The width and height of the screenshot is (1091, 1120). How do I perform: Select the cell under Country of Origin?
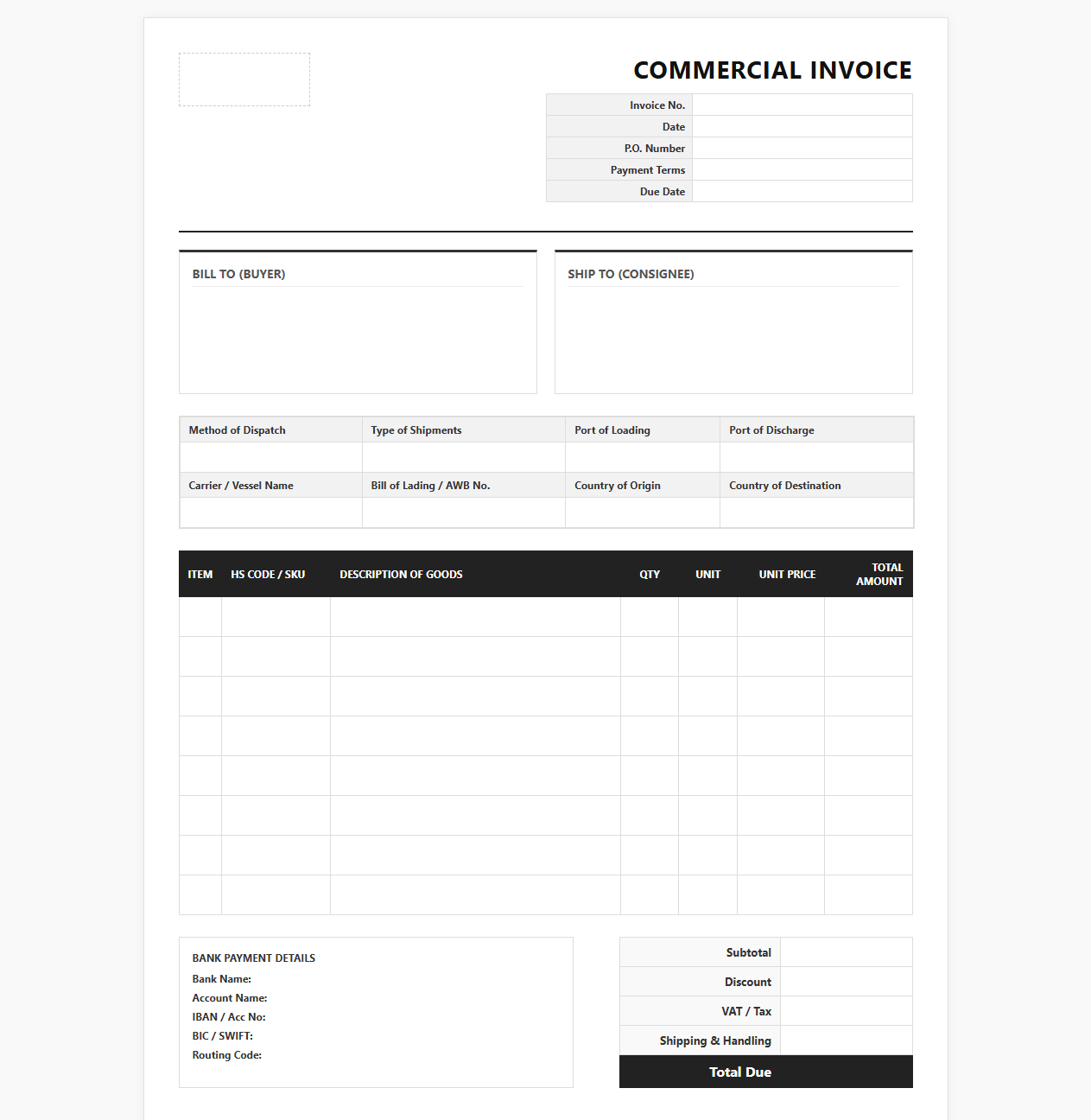point(643,512)
